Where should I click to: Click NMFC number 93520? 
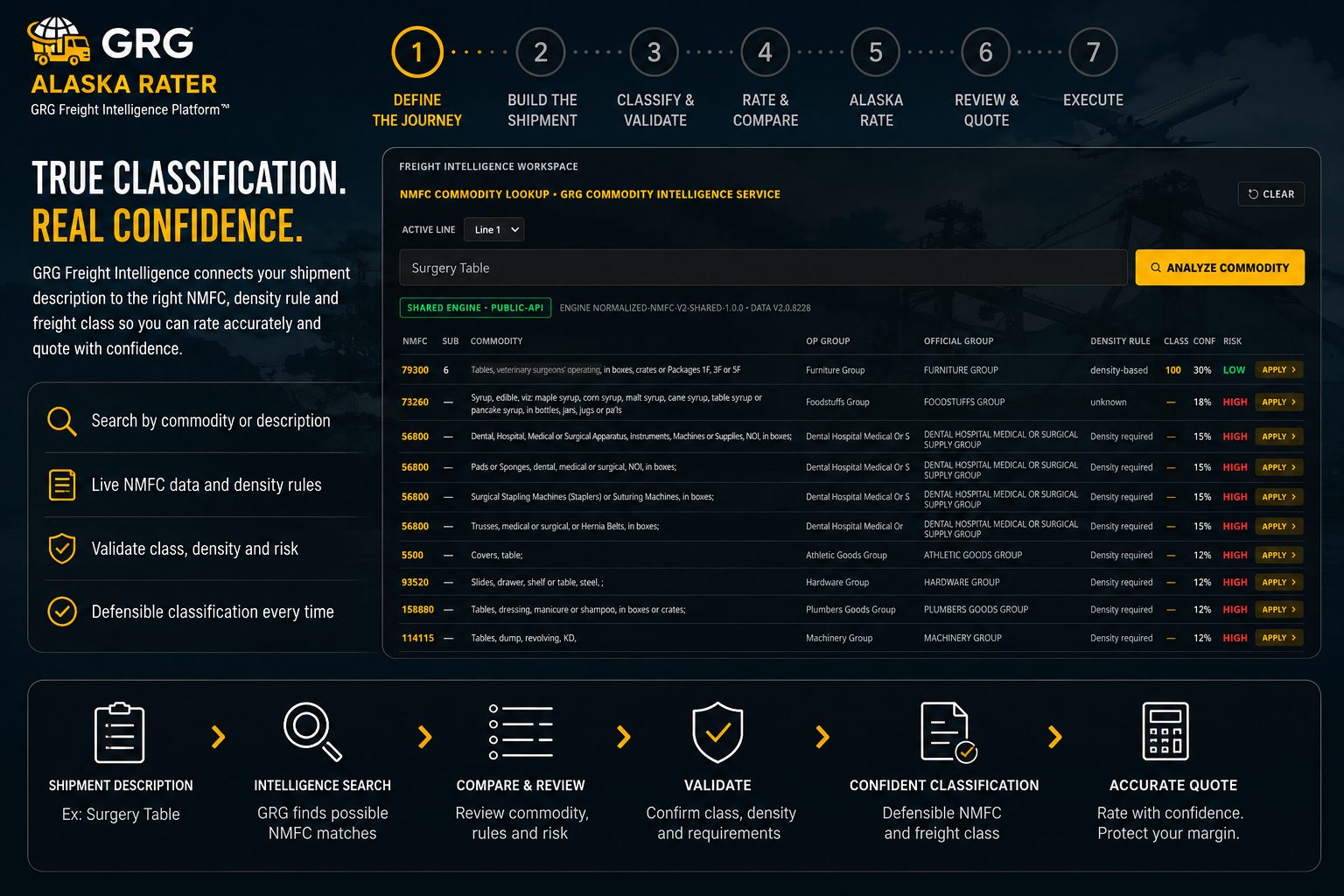[x=415, y=583]
